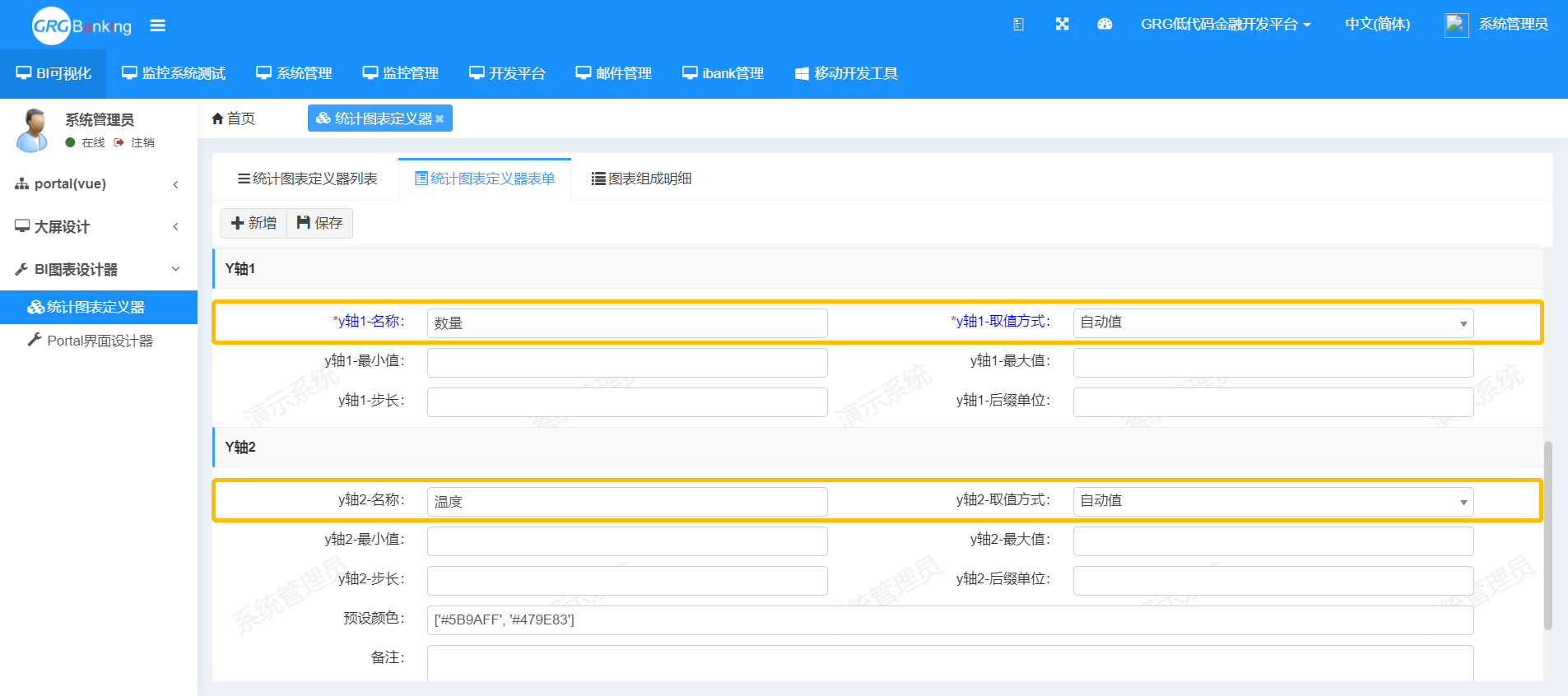Click the sidebar user avatar picture
The image size is (1568, 696).
pos(32,130)
